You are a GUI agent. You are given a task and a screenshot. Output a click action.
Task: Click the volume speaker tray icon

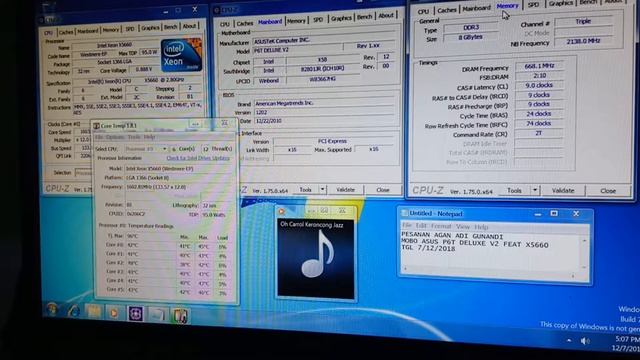586,341
